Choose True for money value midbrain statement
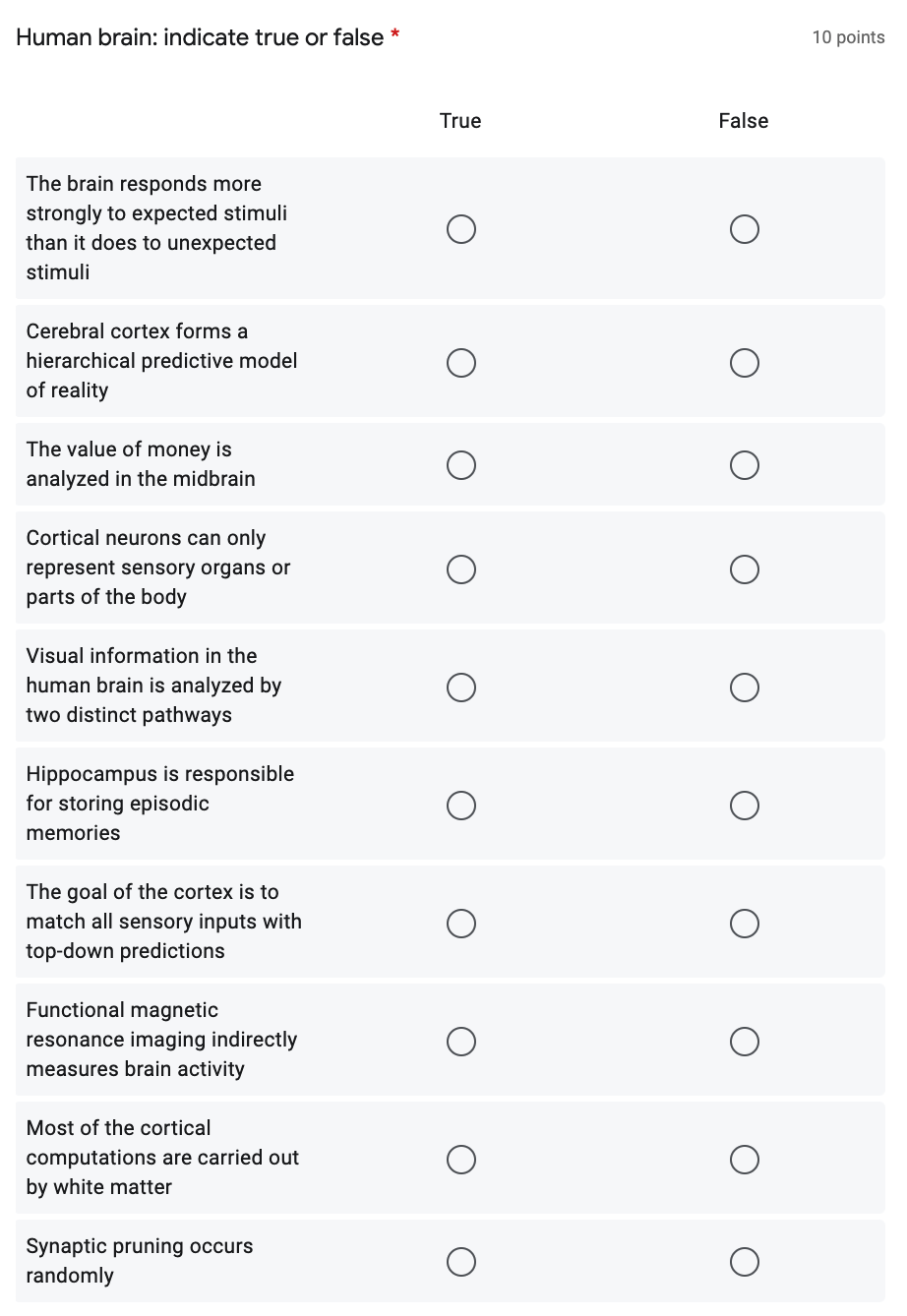The width and height of the screenshot is (907, 1316). click(461, 464)
